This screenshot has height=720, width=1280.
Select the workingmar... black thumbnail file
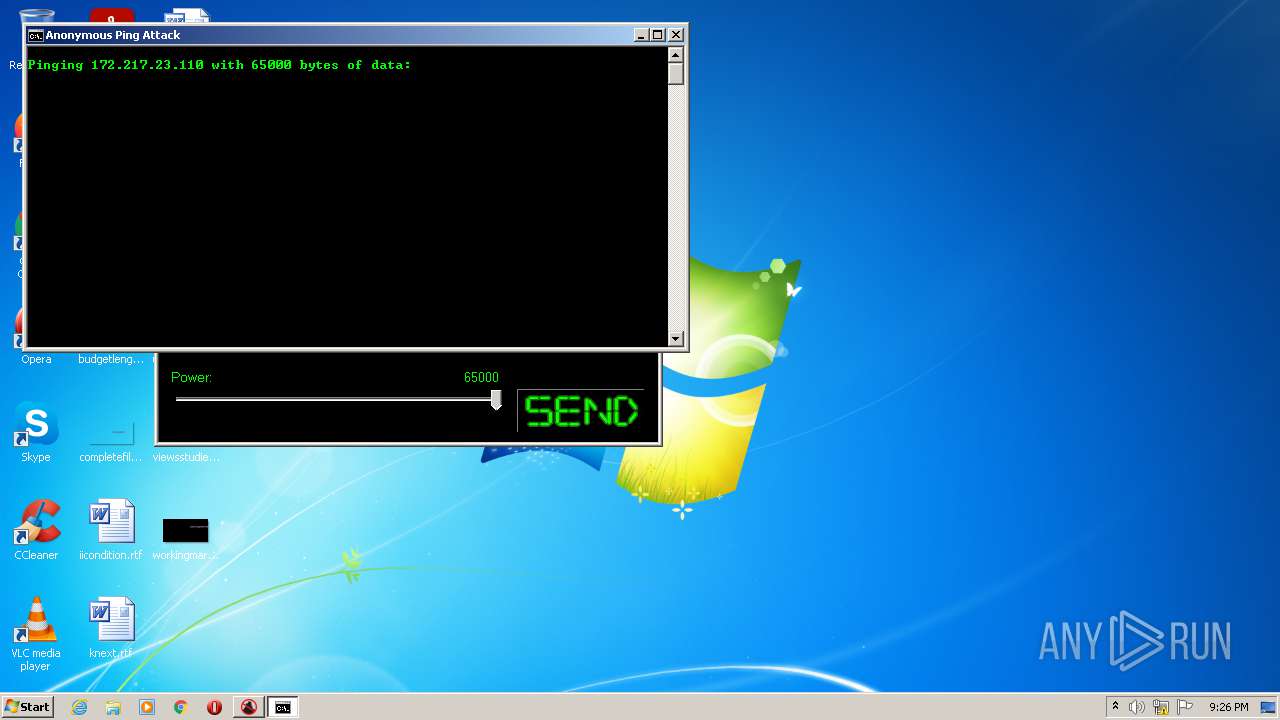pyautogui.click(x=185, y=538)
